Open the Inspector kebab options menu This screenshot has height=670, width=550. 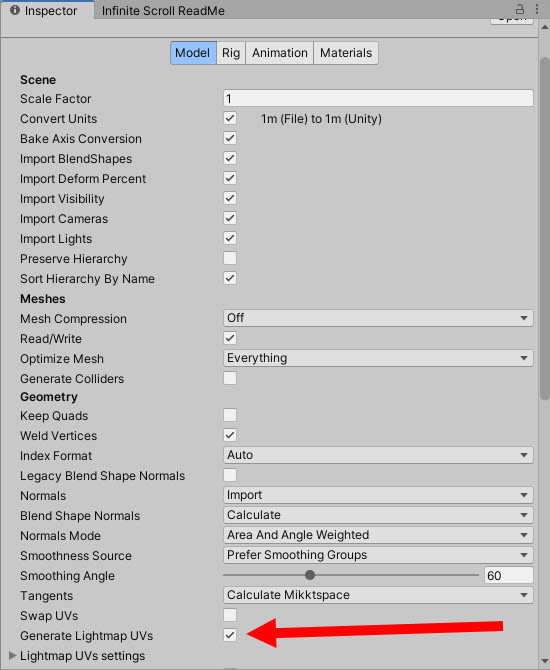[537, 9]
